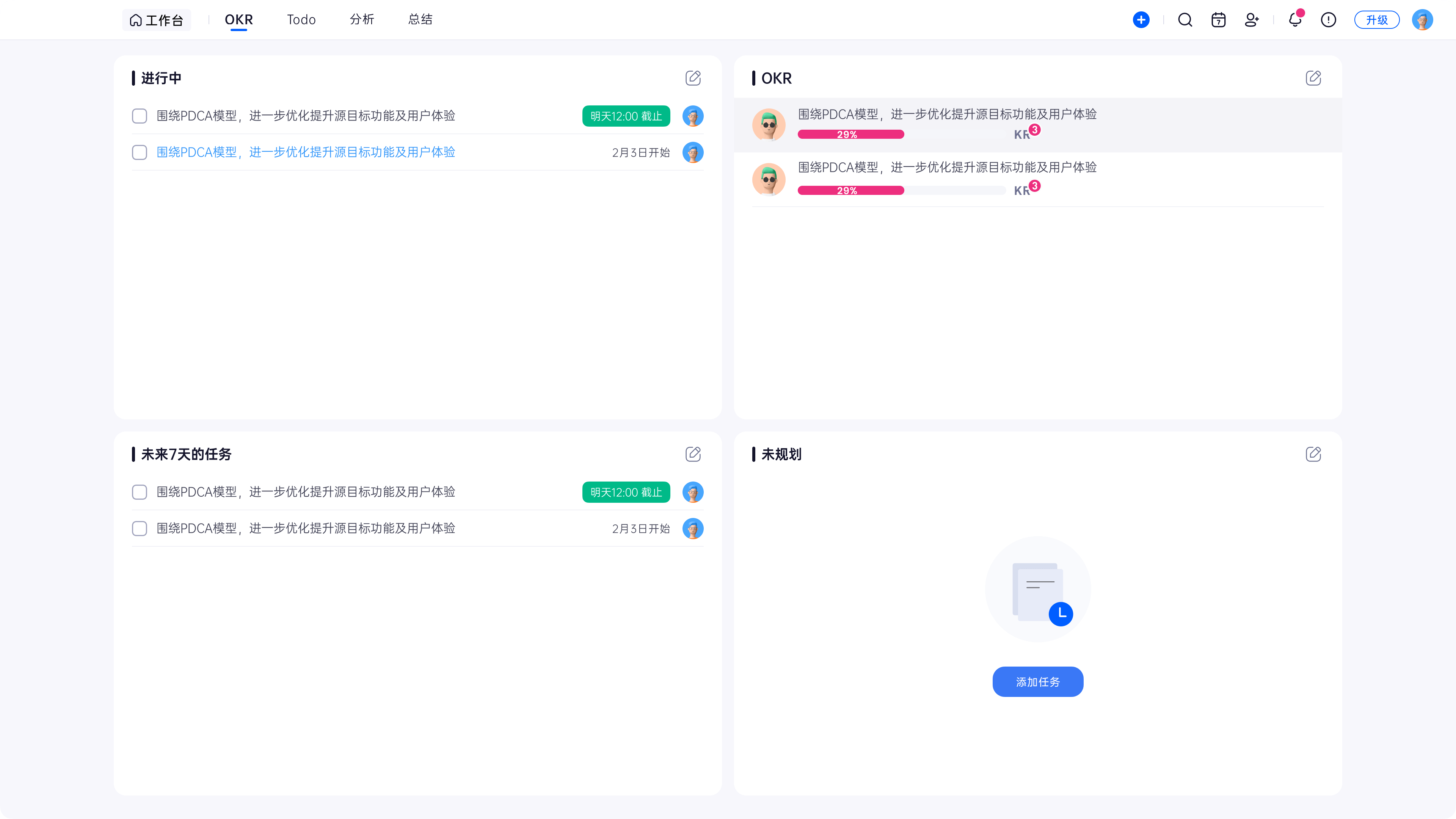
Task: Edit the OKR panel via pencil icon
Action: point(1313,78)
